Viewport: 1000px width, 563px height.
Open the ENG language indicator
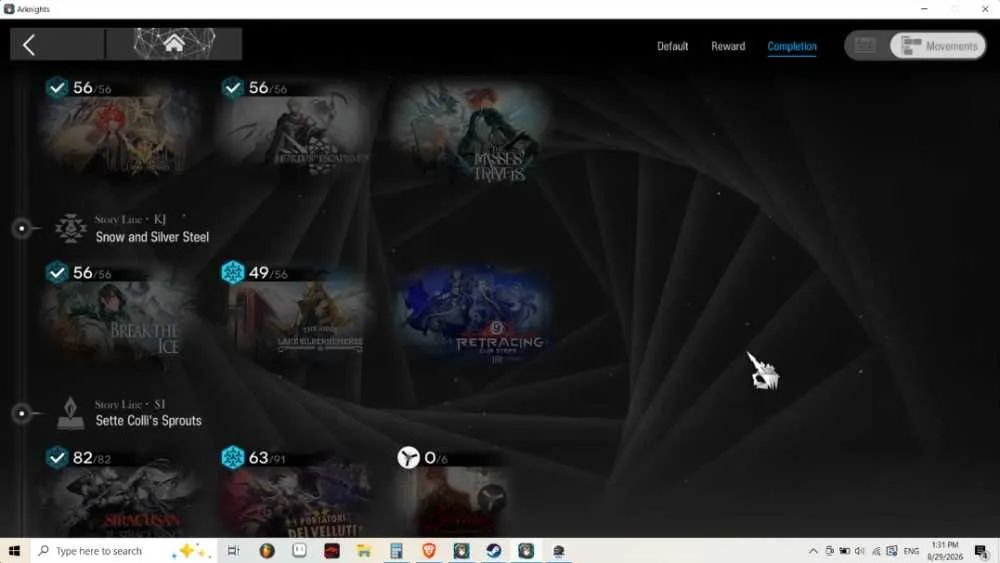coord(911,551)
